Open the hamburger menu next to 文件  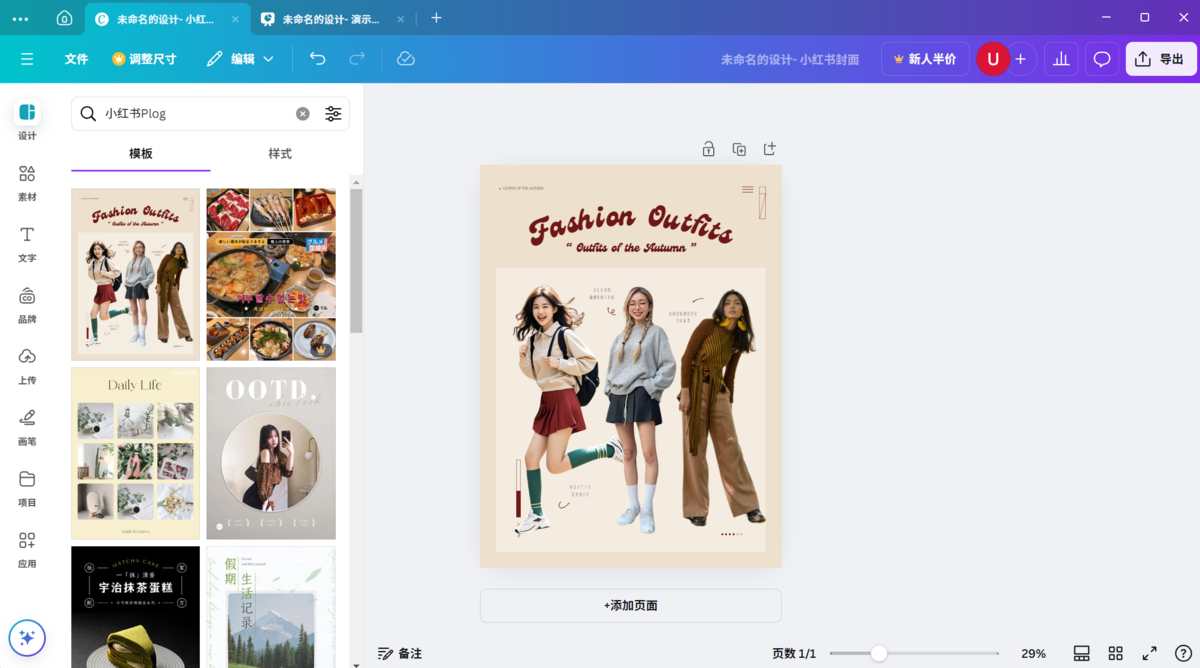27,59
